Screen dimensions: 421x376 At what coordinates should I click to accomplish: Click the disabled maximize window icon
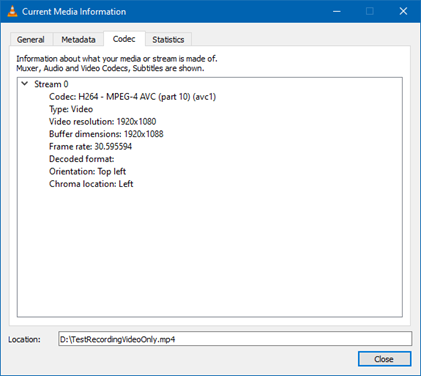click(x=370, y=11)
